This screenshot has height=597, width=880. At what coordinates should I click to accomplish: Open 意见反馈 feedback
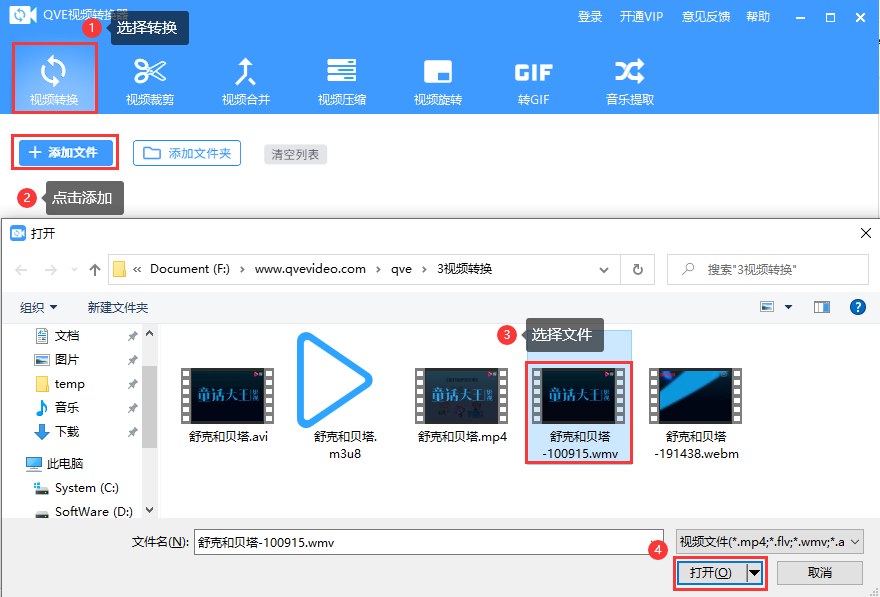pyautogui.click(x=705, y=17)
